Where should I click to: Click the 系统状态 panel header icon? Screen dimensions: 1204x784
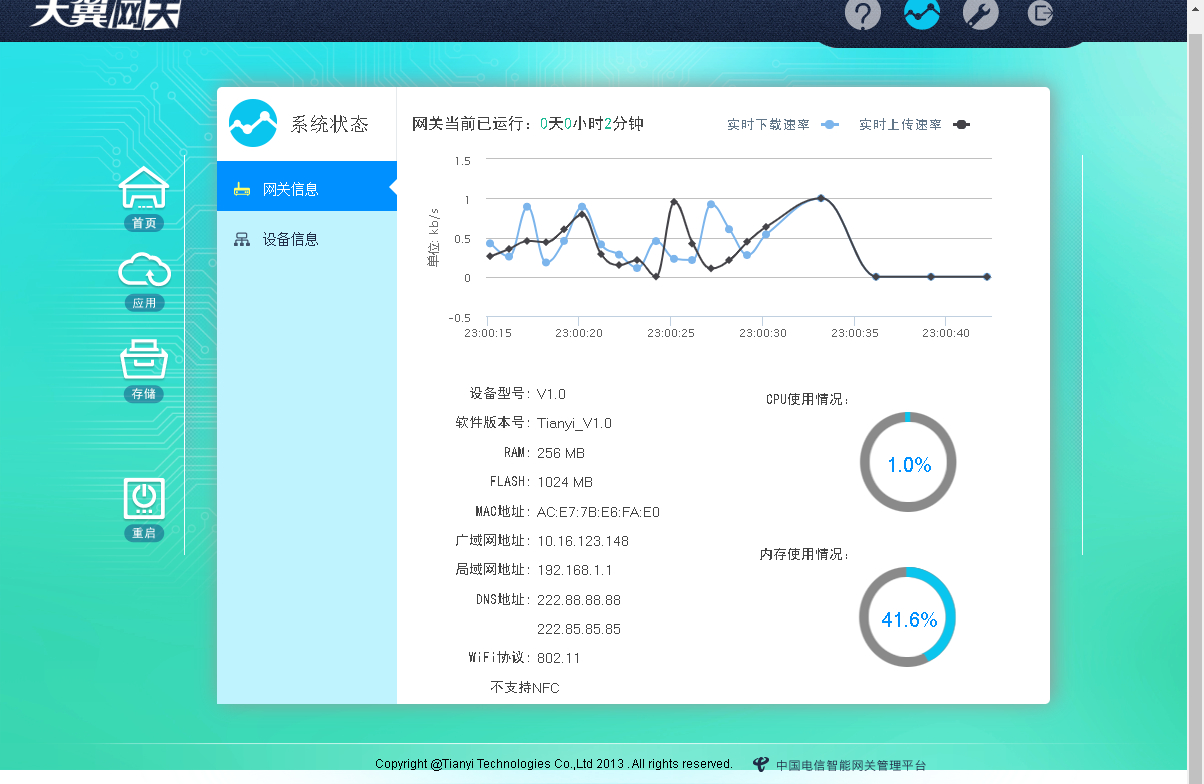(253, 123)
